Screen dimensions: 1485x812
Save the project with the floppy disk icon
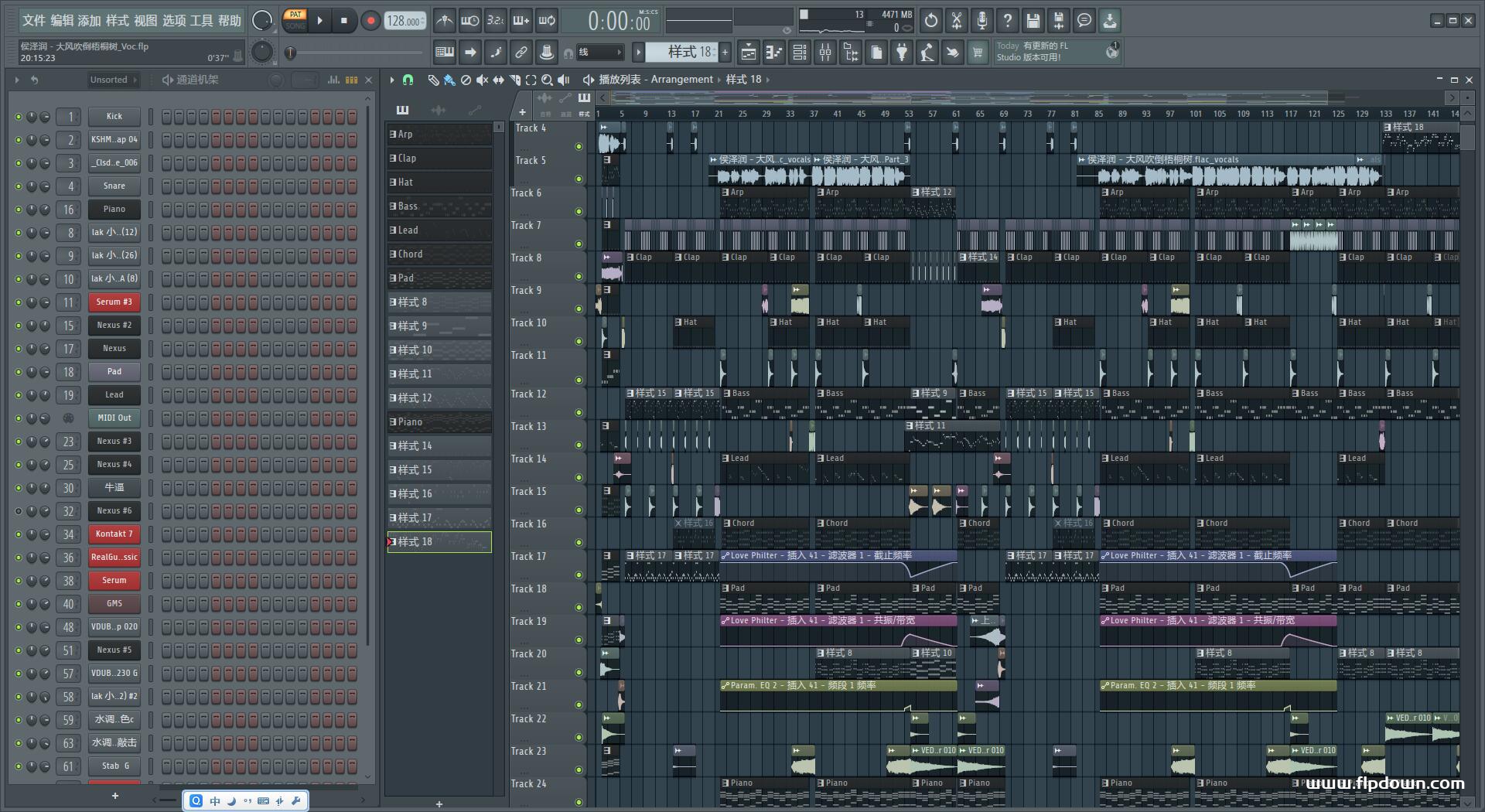[x=1033, y=21]
